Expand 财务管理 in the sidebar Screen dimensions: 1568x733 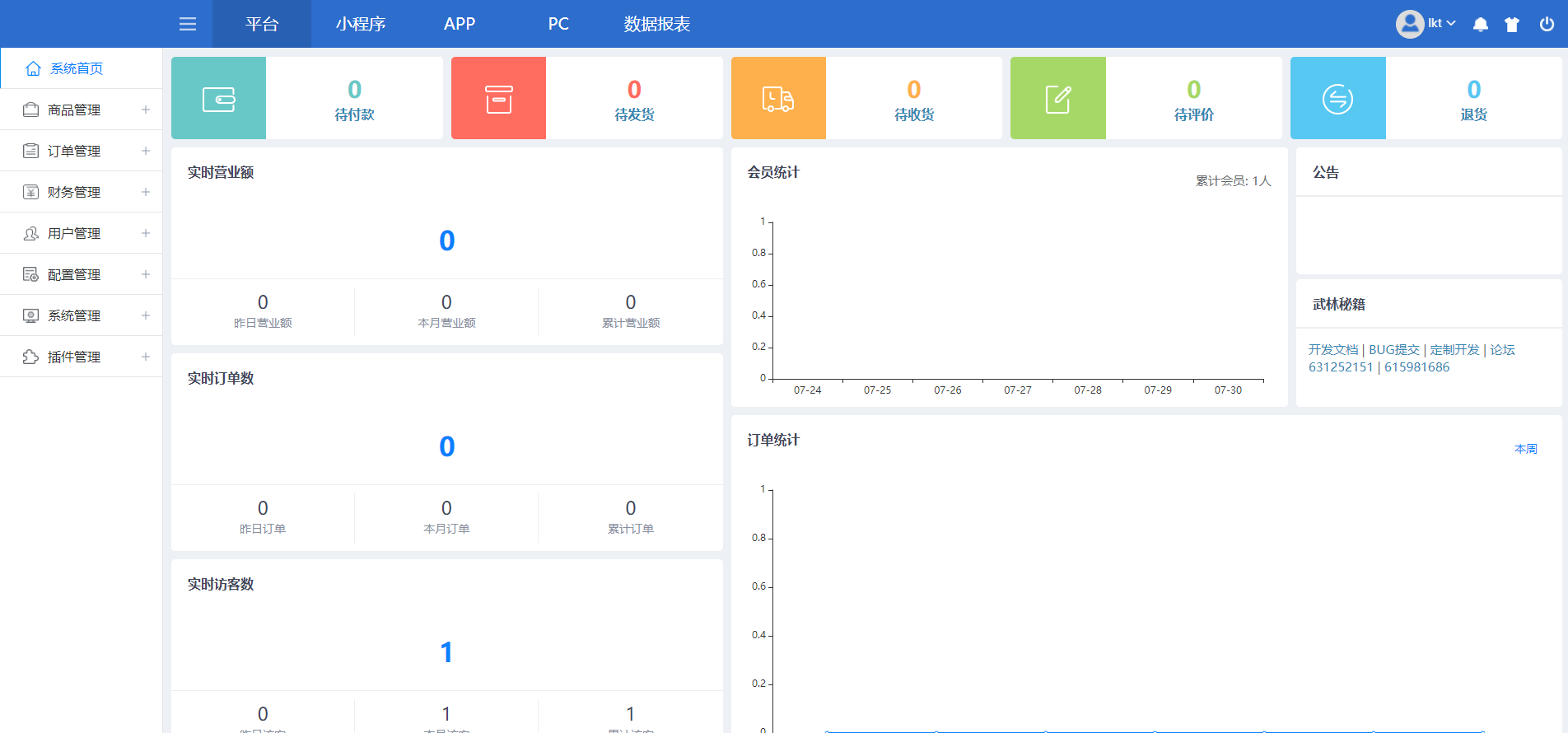coord(81,192)
